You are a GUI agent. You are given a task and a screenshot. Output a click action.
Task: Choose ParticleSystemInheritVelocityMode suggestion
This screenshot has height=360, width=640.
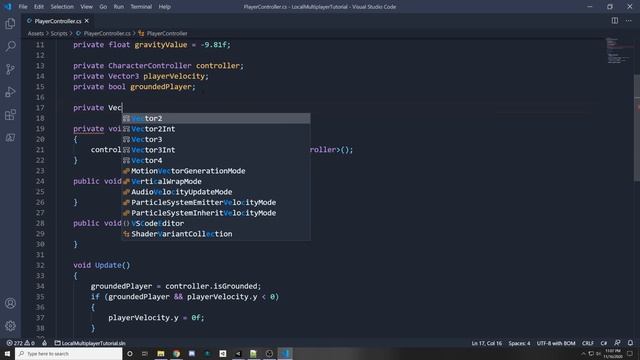(216, 213)
